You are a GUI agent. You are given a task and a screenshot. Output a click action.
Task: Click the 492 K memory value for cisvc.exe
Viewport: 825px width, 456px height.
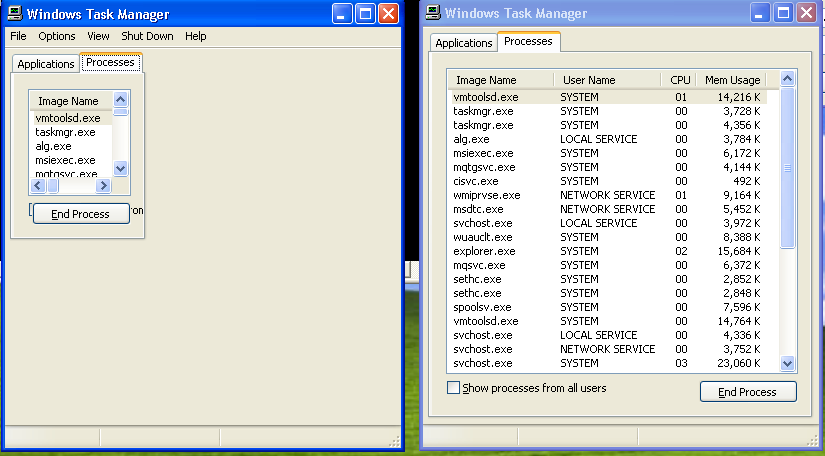pyautogui.click(x=748, y=181)
